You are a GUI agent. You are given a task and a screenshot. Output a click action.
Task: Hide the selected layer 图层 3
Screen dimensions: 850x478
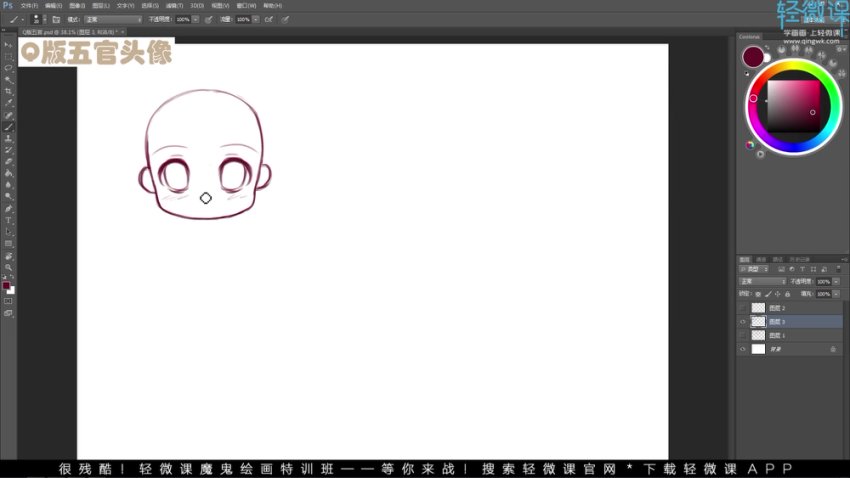[743, 322]
